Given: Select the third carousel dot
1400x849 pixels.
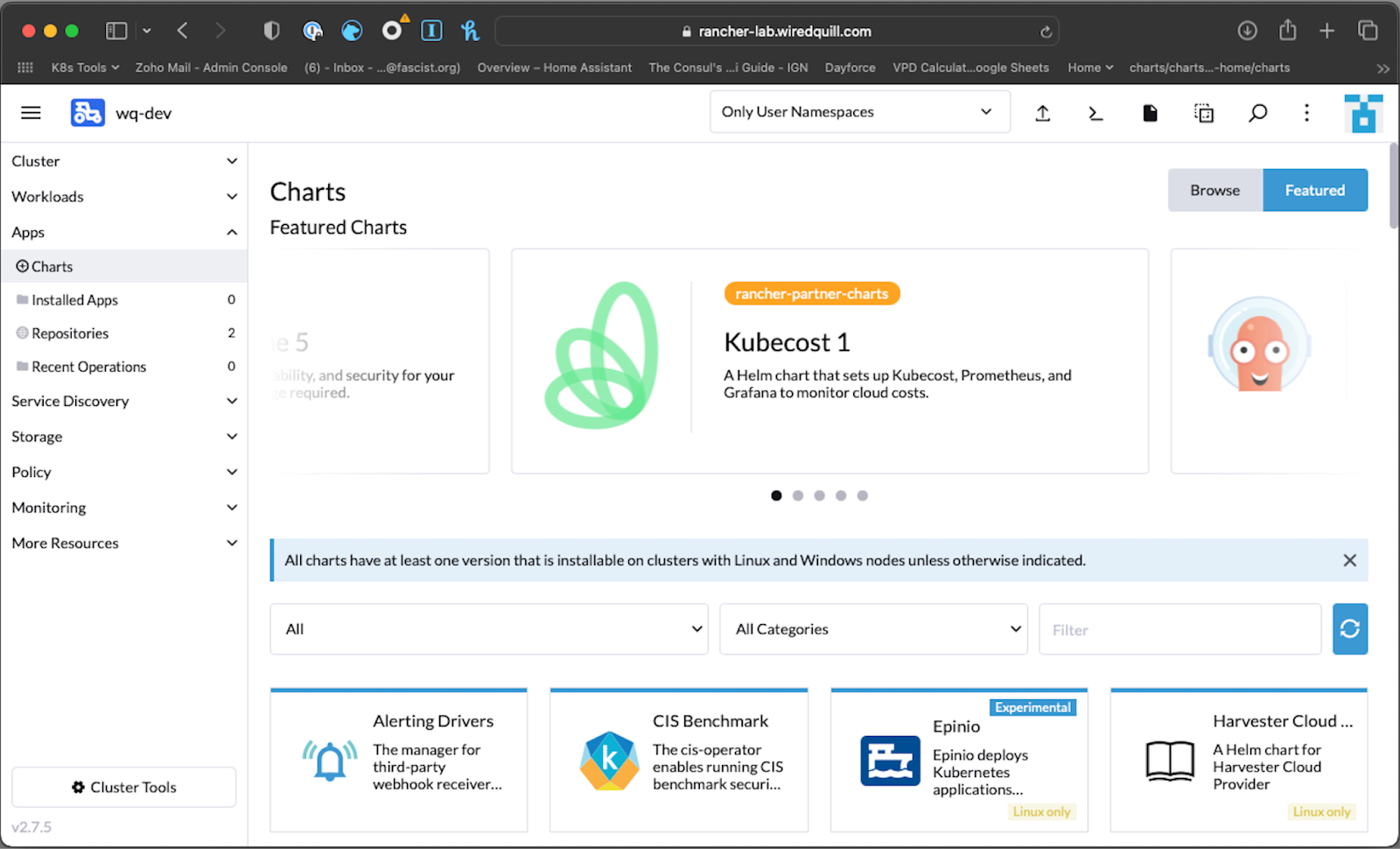Looking at the screenshot, I should [x=819, y=495].
